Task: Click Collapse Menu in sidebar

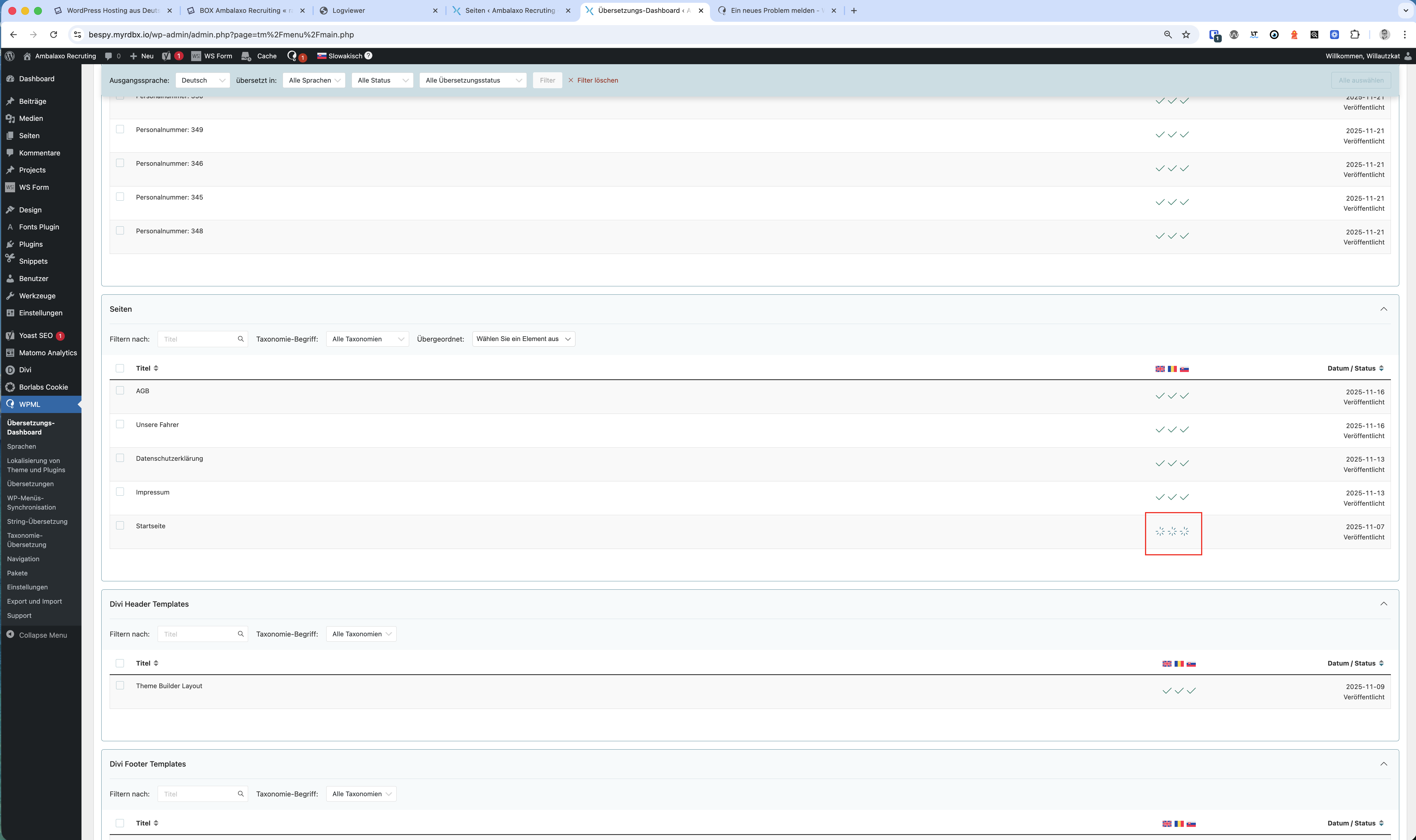Action: (x=42, y=635)
